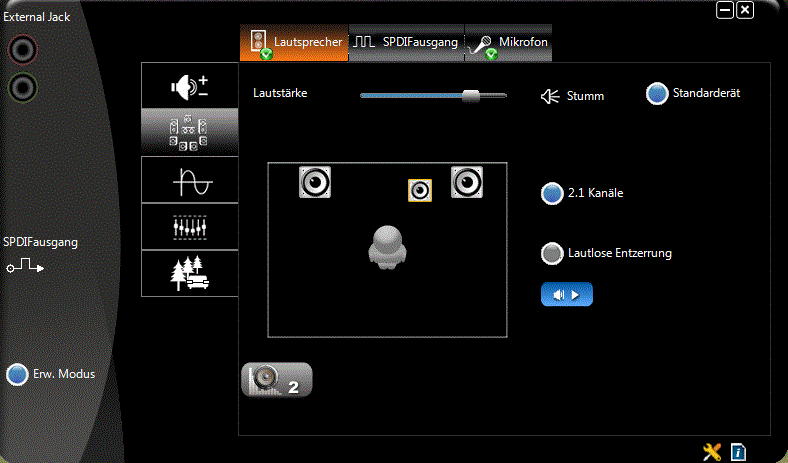Open the equalizer sliders tab
Screen dimensions: 788x463
point(190,227)
